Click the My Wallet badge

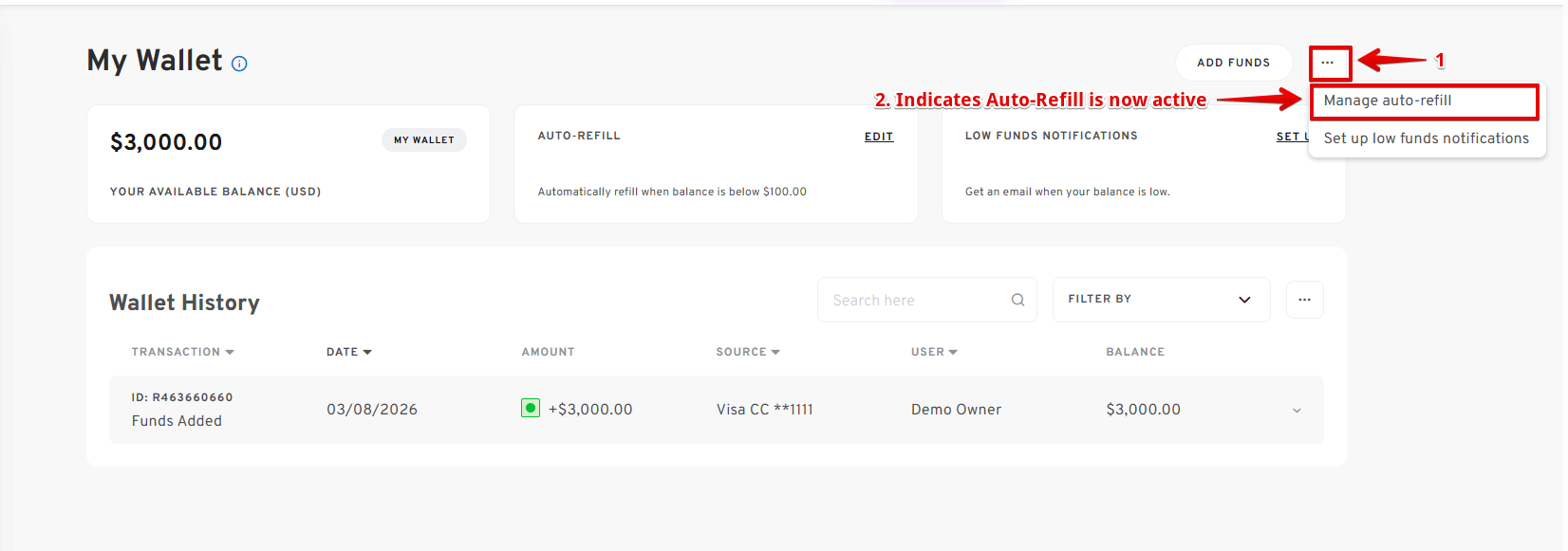(x=423, y=140)
